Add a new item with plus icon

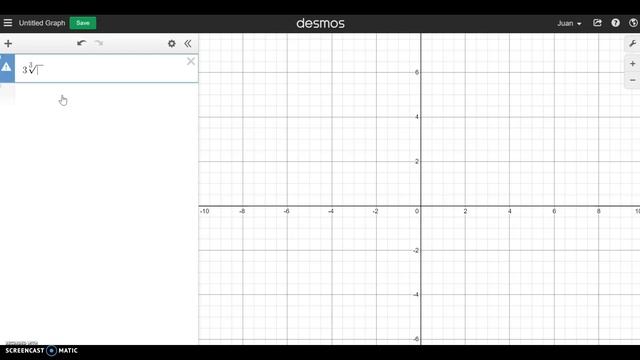pyautogui.click(x=8, y=43)
